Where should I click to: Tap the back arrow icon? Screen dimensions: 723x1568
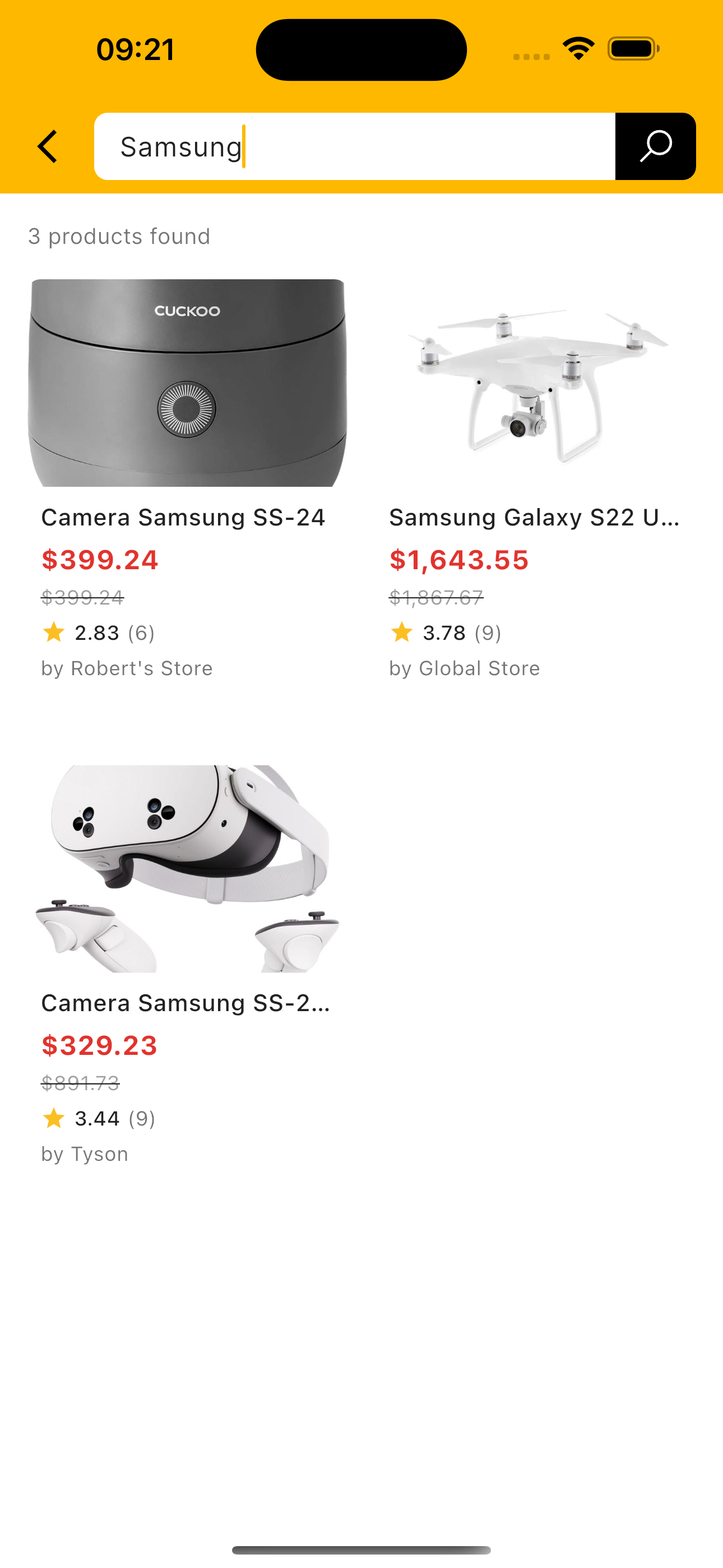point(48,147)
